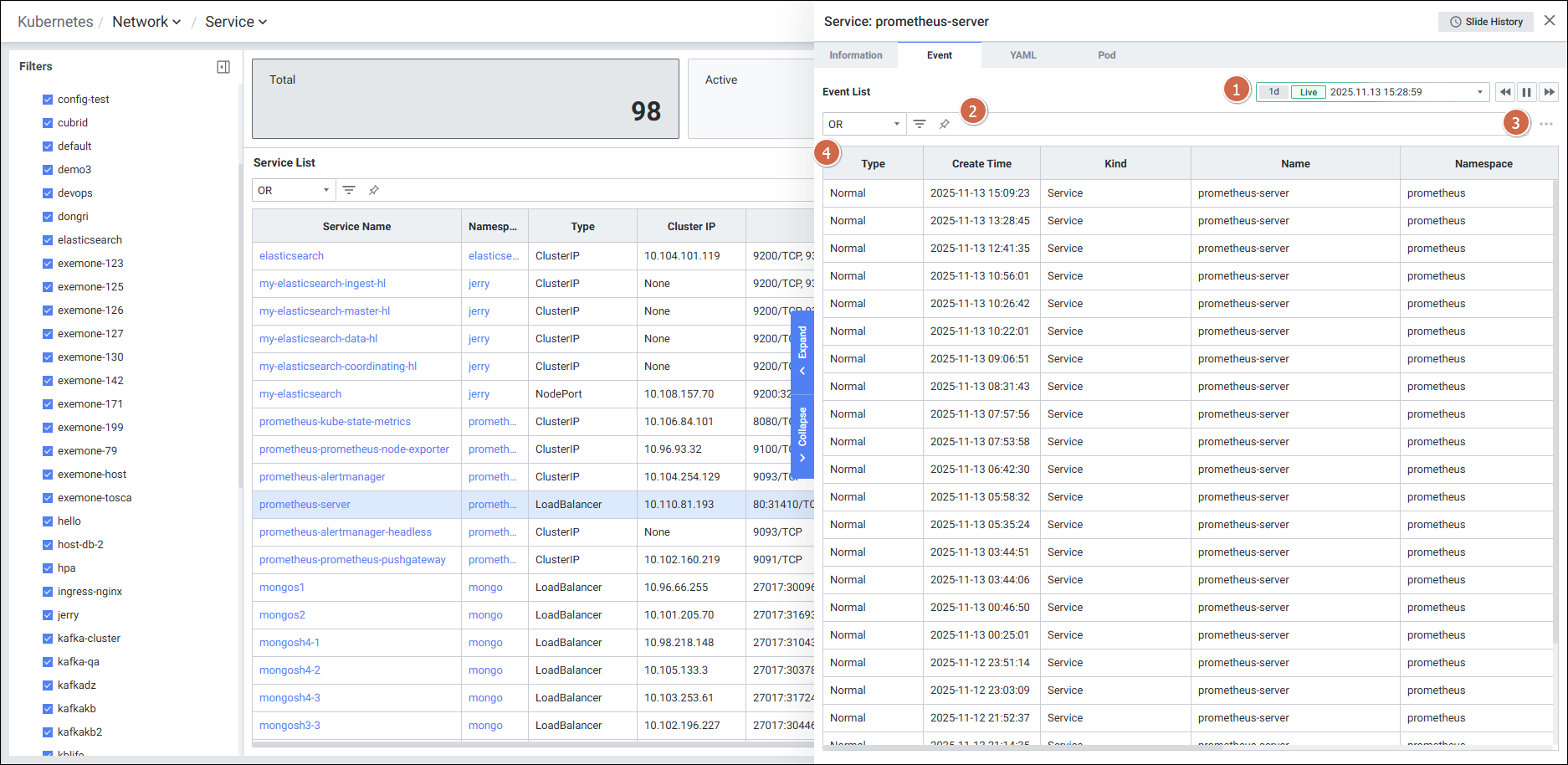Switch to the YAML tab

1022,55
